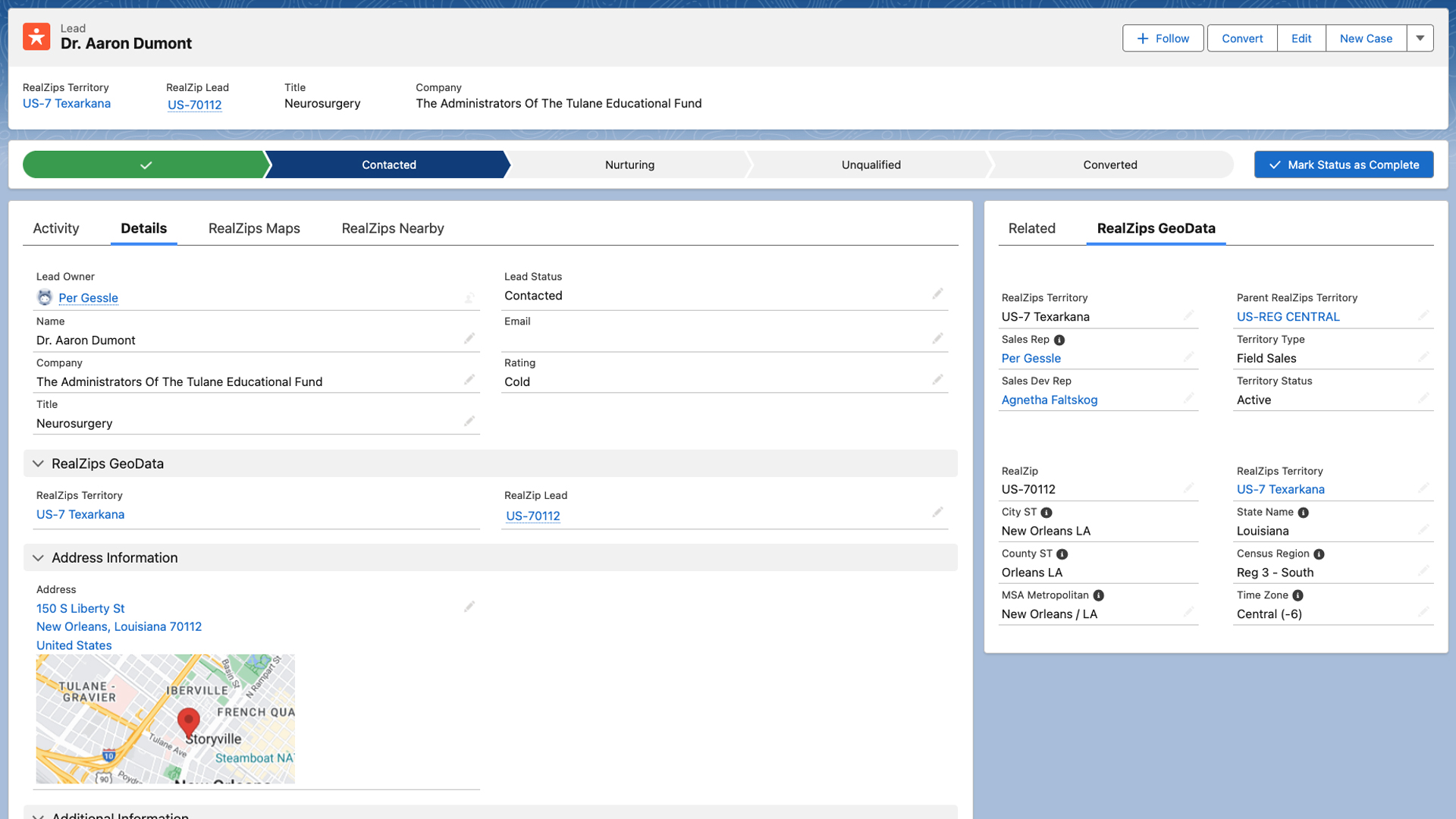Edit RealZip US-70112 pencil in GeoData panel
The image size is (1456, 819).
point(1188,488)
